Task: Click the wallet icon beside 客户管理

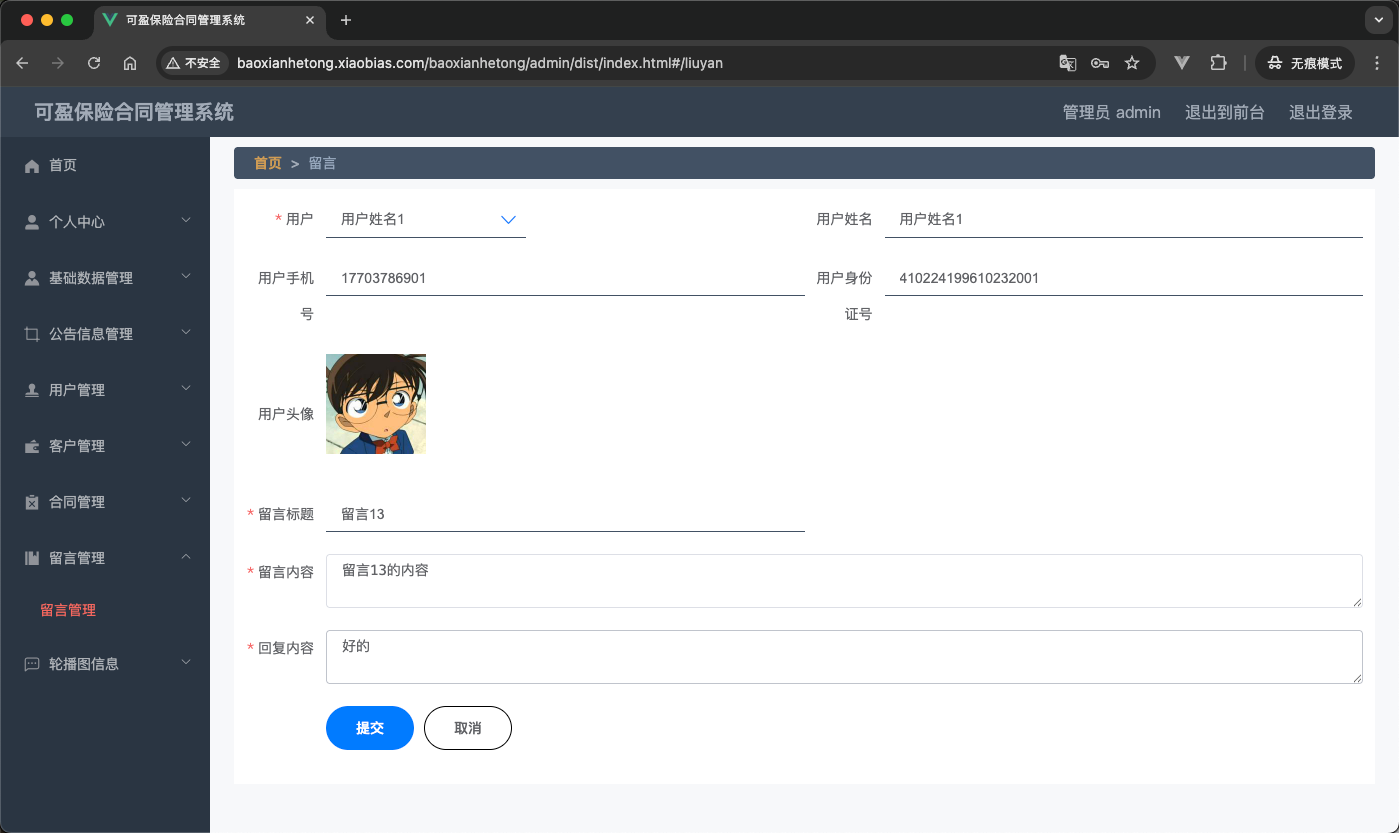Action: point(32,446)
